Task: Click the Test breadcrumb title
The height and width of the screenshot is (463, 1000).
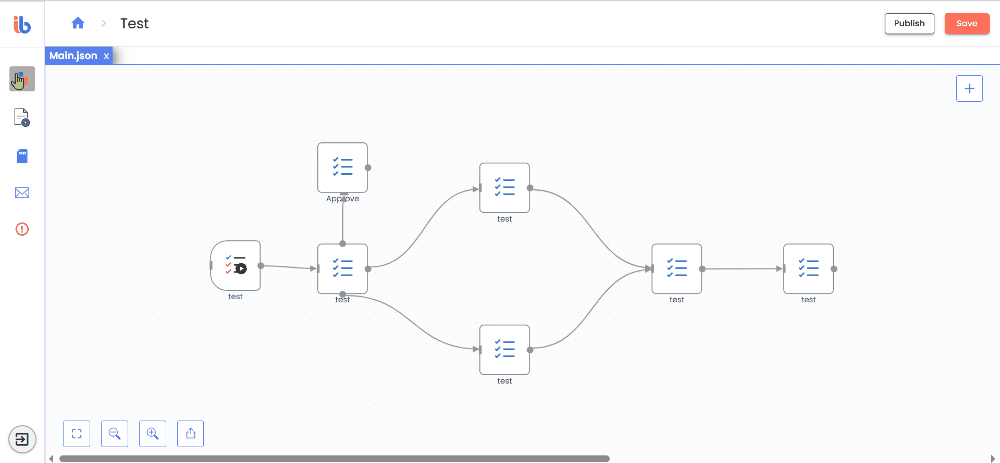Action: [135, 24]
